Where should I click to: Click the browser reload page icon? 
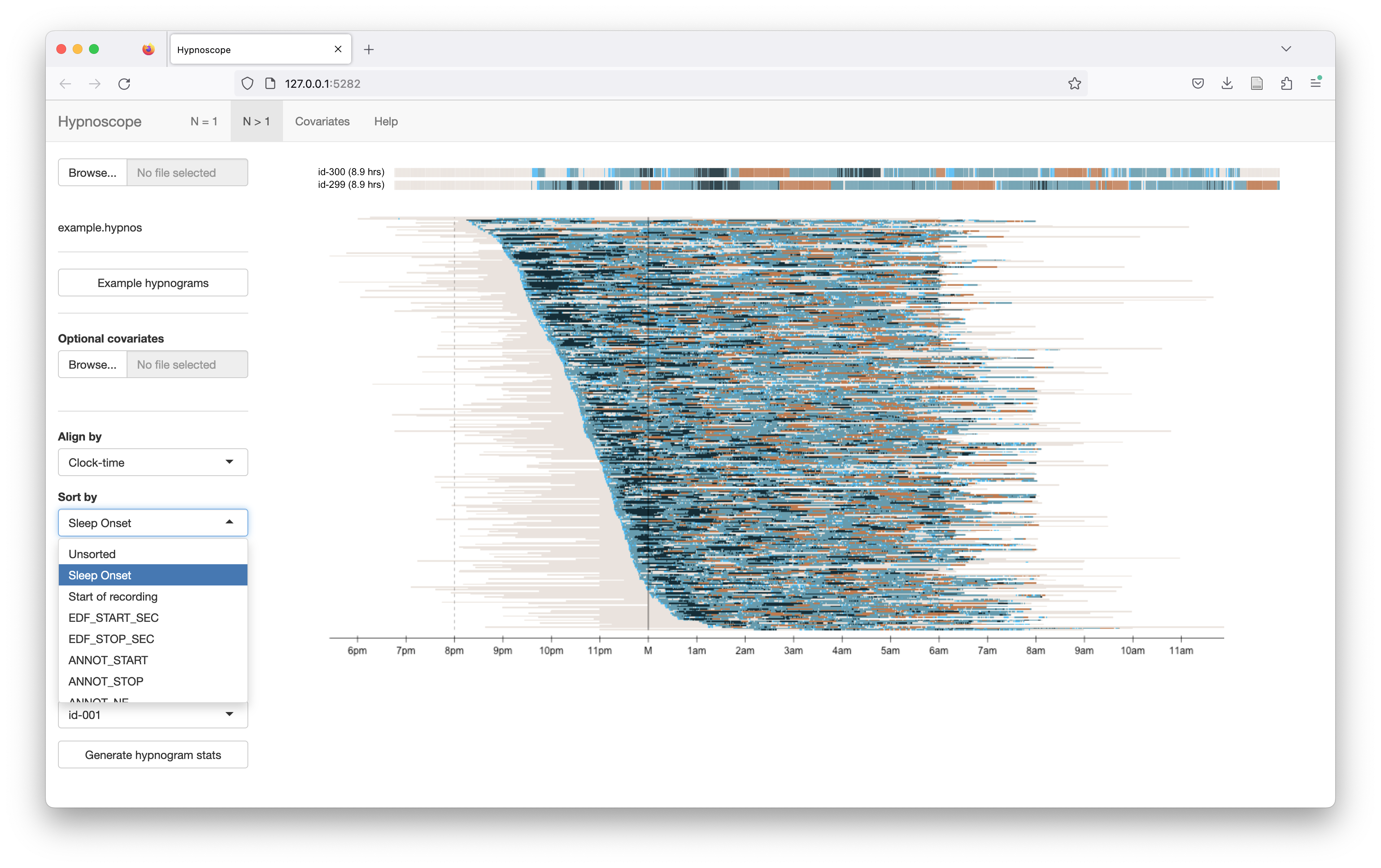pyautogui.click(x=124, y=84)
